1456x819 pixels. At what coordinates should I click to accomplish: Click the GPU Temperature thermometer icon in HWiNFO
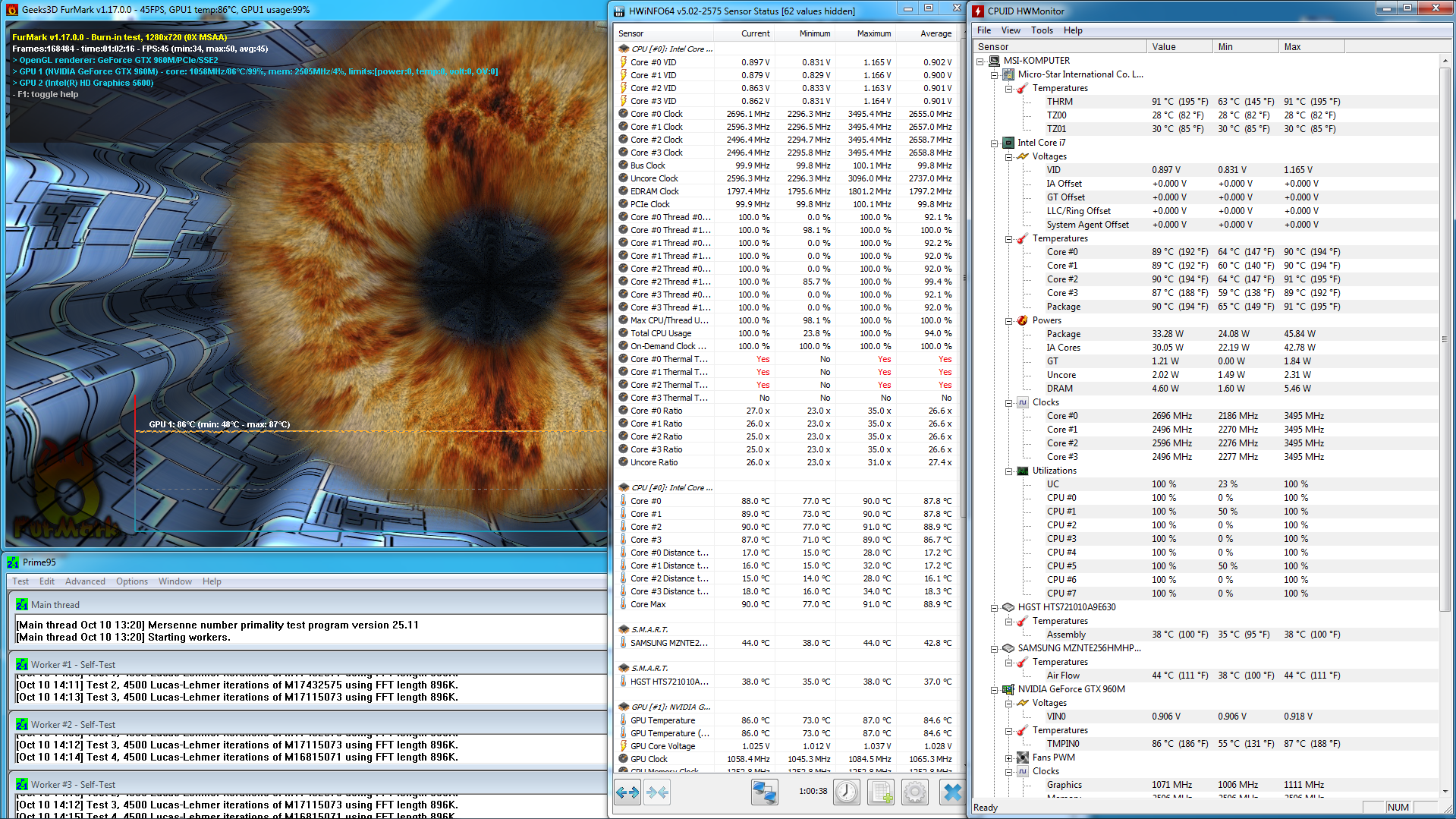[624, 720]
